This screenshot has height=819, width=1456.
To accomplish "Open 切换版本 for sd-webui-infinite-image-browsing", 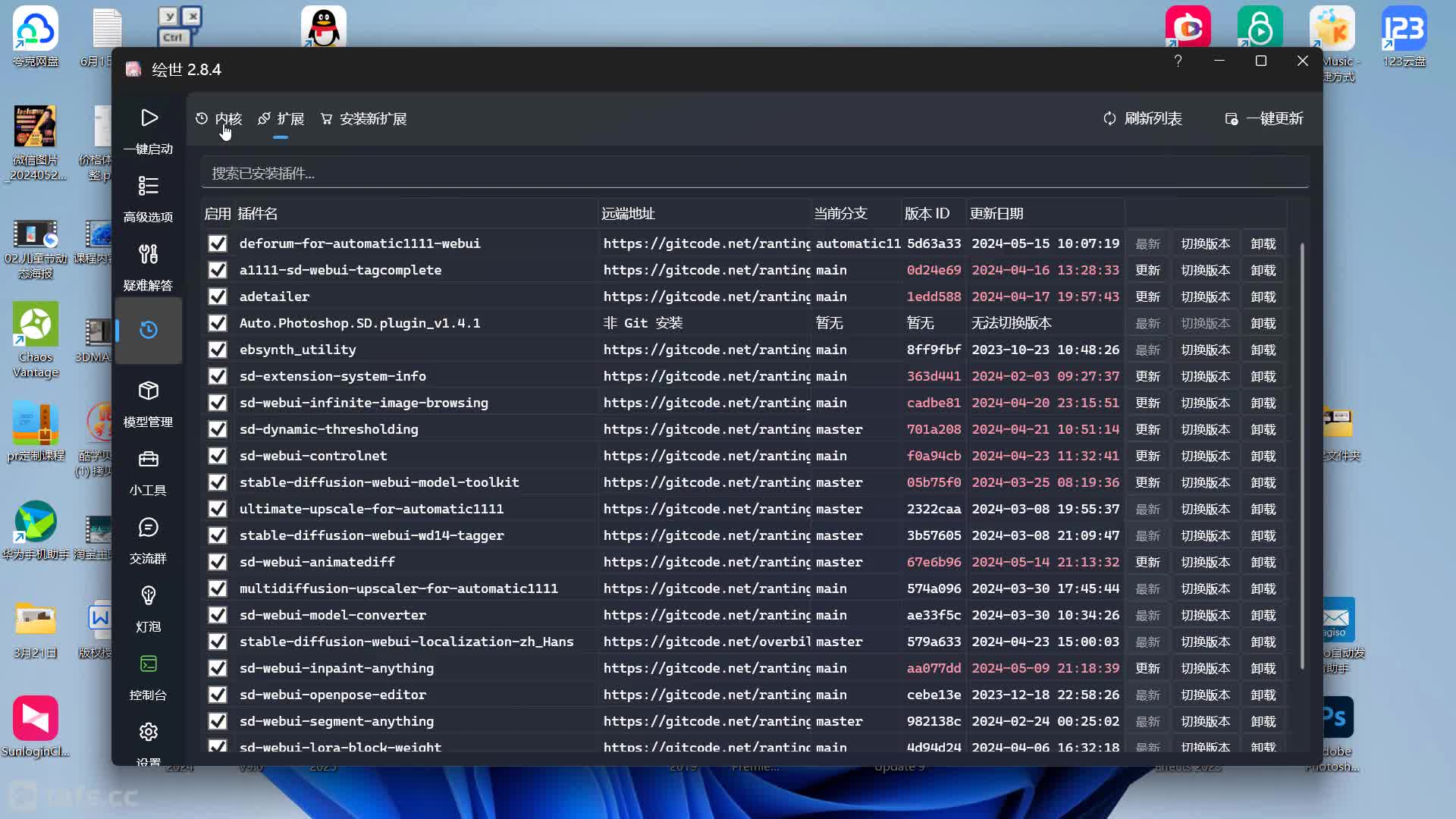I will click(x=1206, y=403).
